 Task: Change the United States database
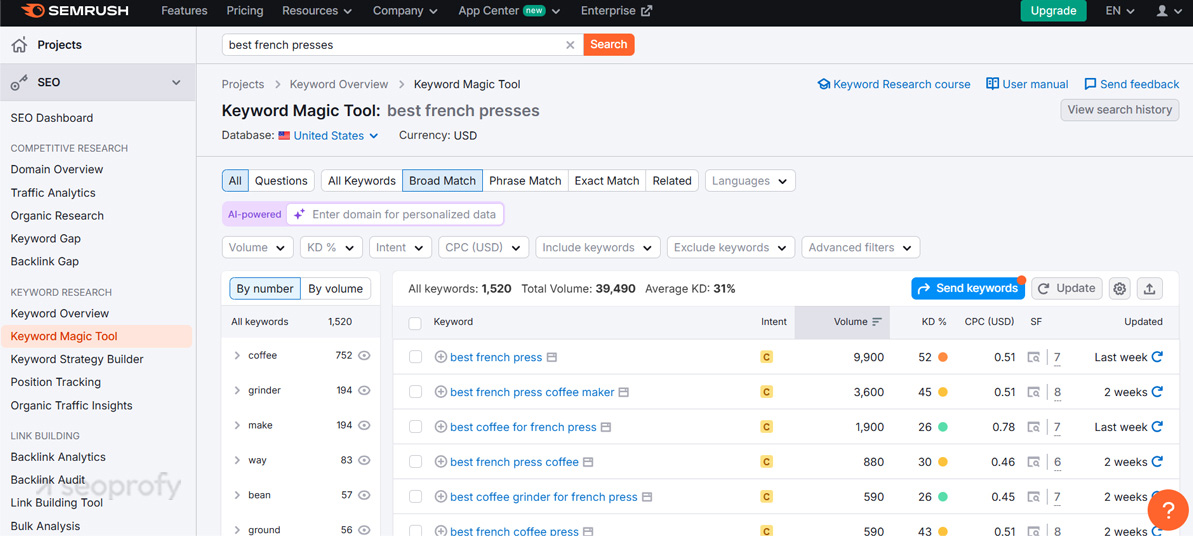[329, 136]
